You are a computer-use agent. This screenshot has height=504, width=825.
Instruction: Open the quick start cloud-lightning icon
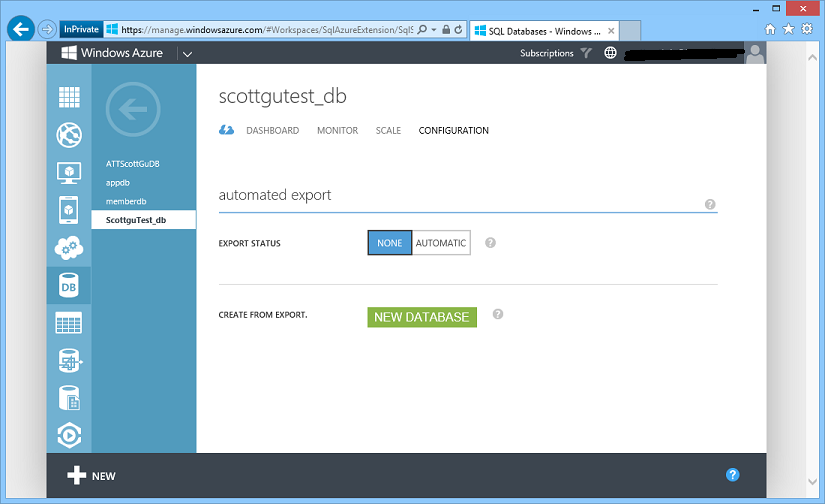point(226,130)
